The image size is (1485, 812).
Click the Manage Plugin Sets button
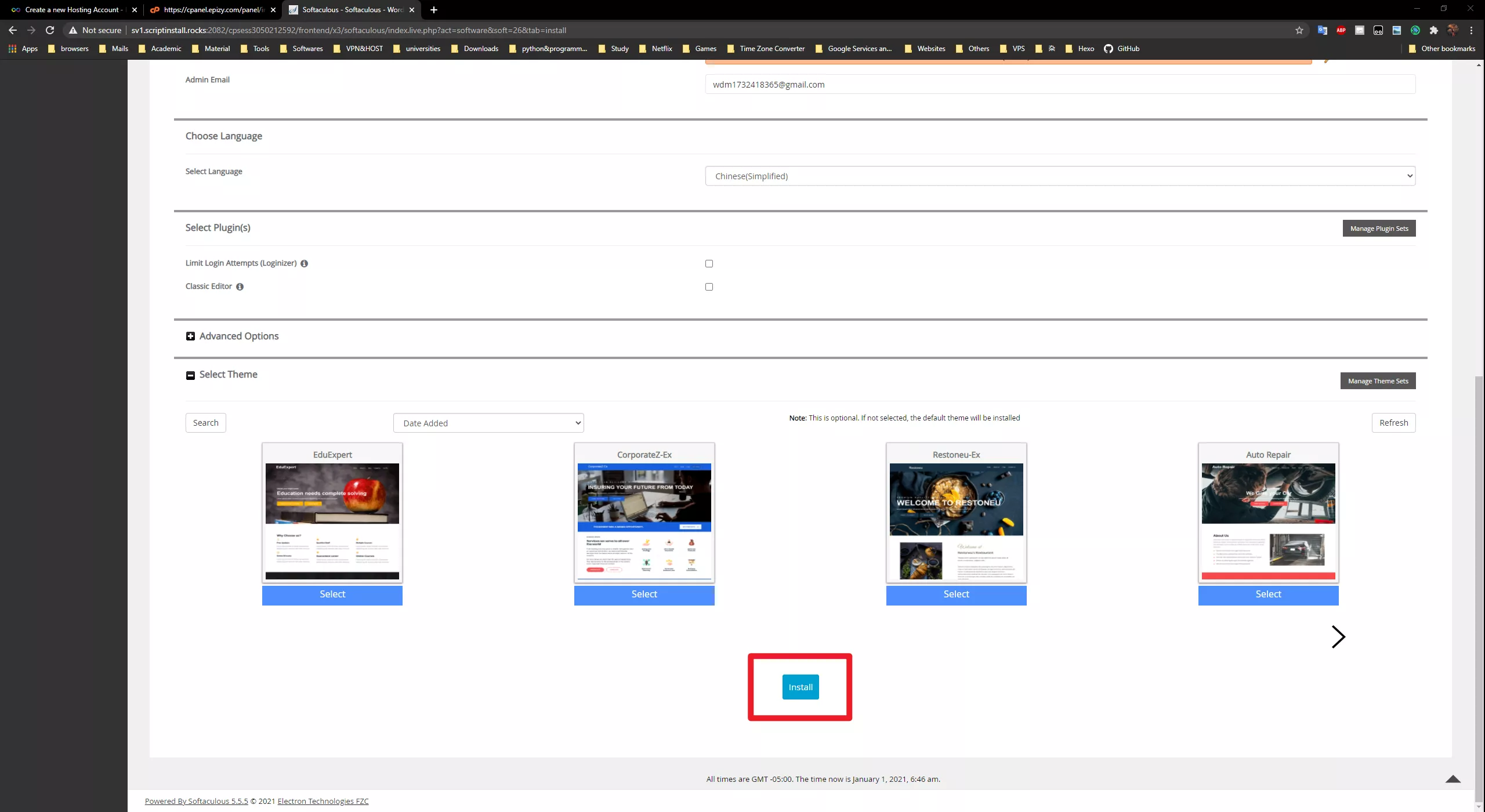click(1379, 229)
